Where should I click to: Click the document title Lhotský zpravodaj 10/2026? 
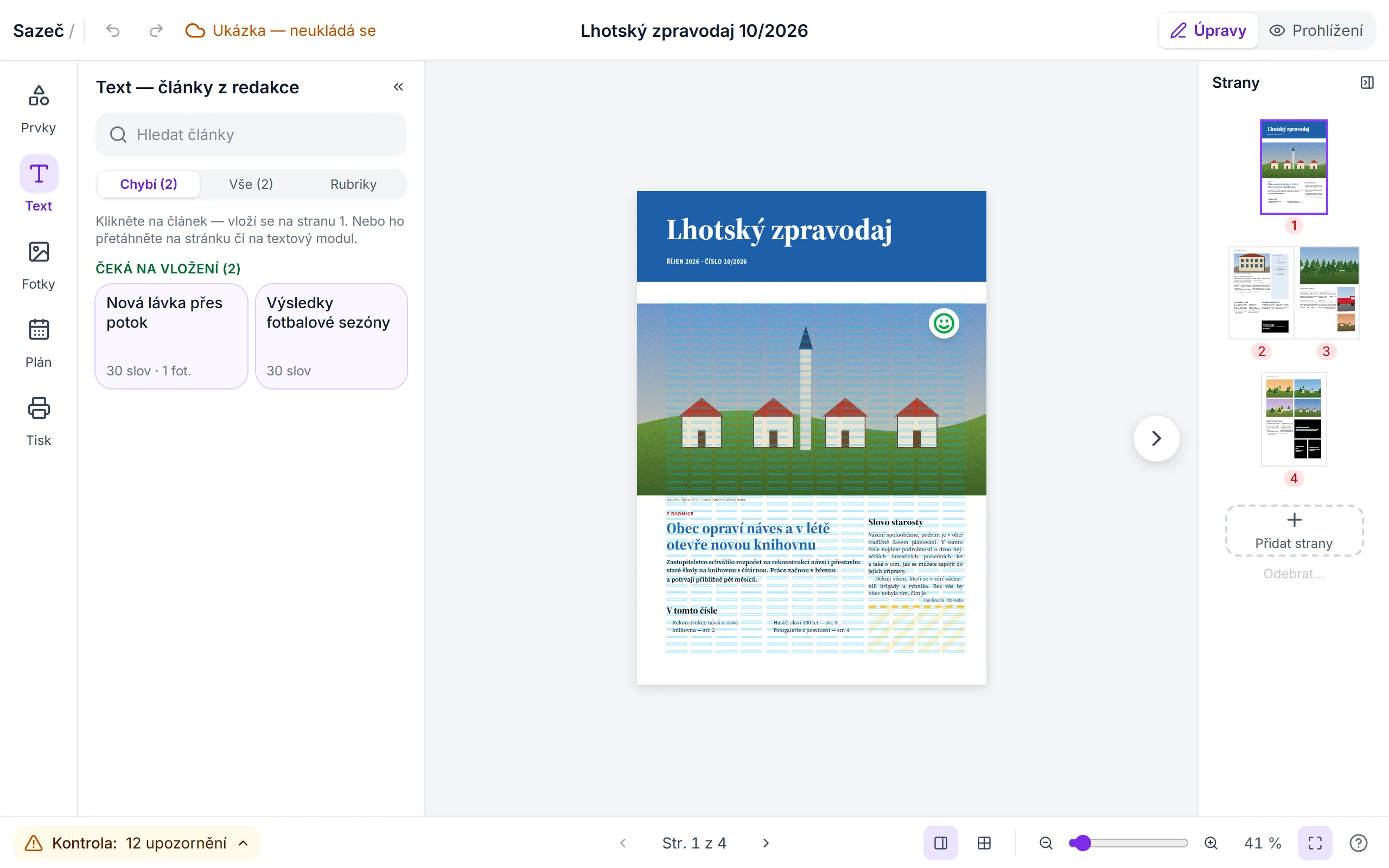pos(694,30)
